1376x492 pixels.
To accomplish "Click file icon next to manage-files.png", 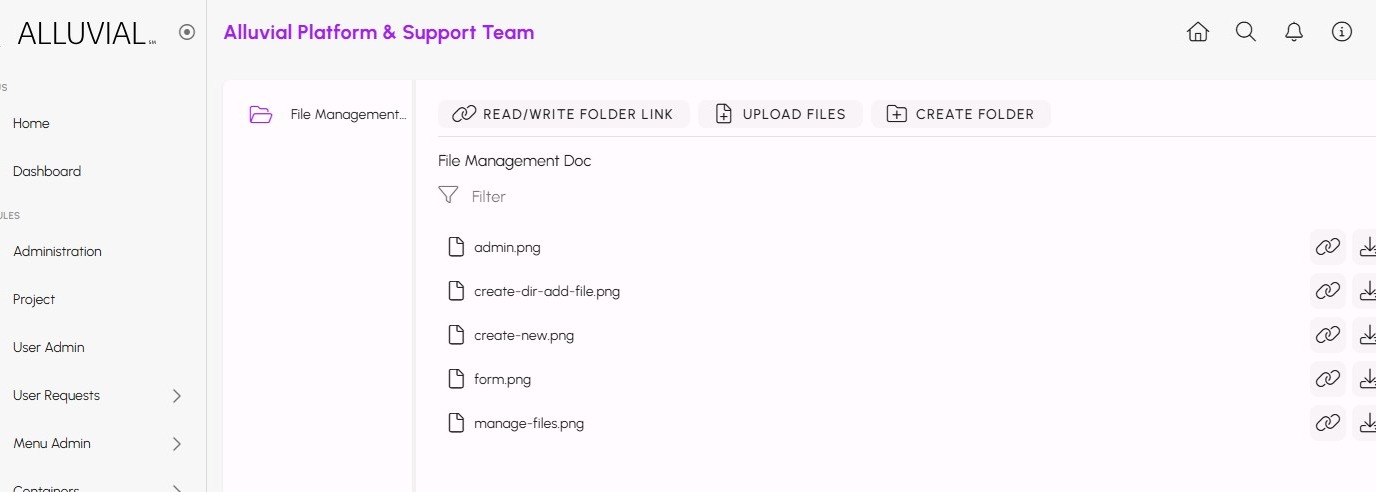I will [456, 423].
